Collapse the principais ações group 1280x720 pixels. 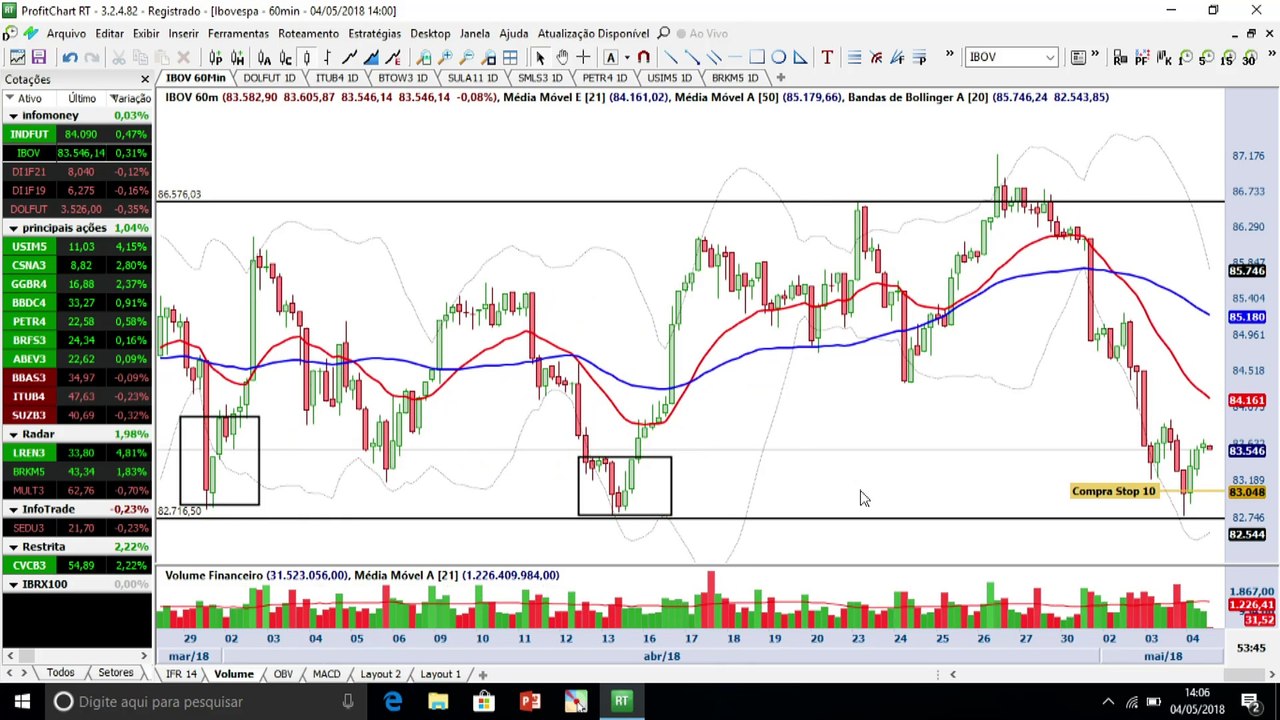pyautogui.click(x=13, y=228)
